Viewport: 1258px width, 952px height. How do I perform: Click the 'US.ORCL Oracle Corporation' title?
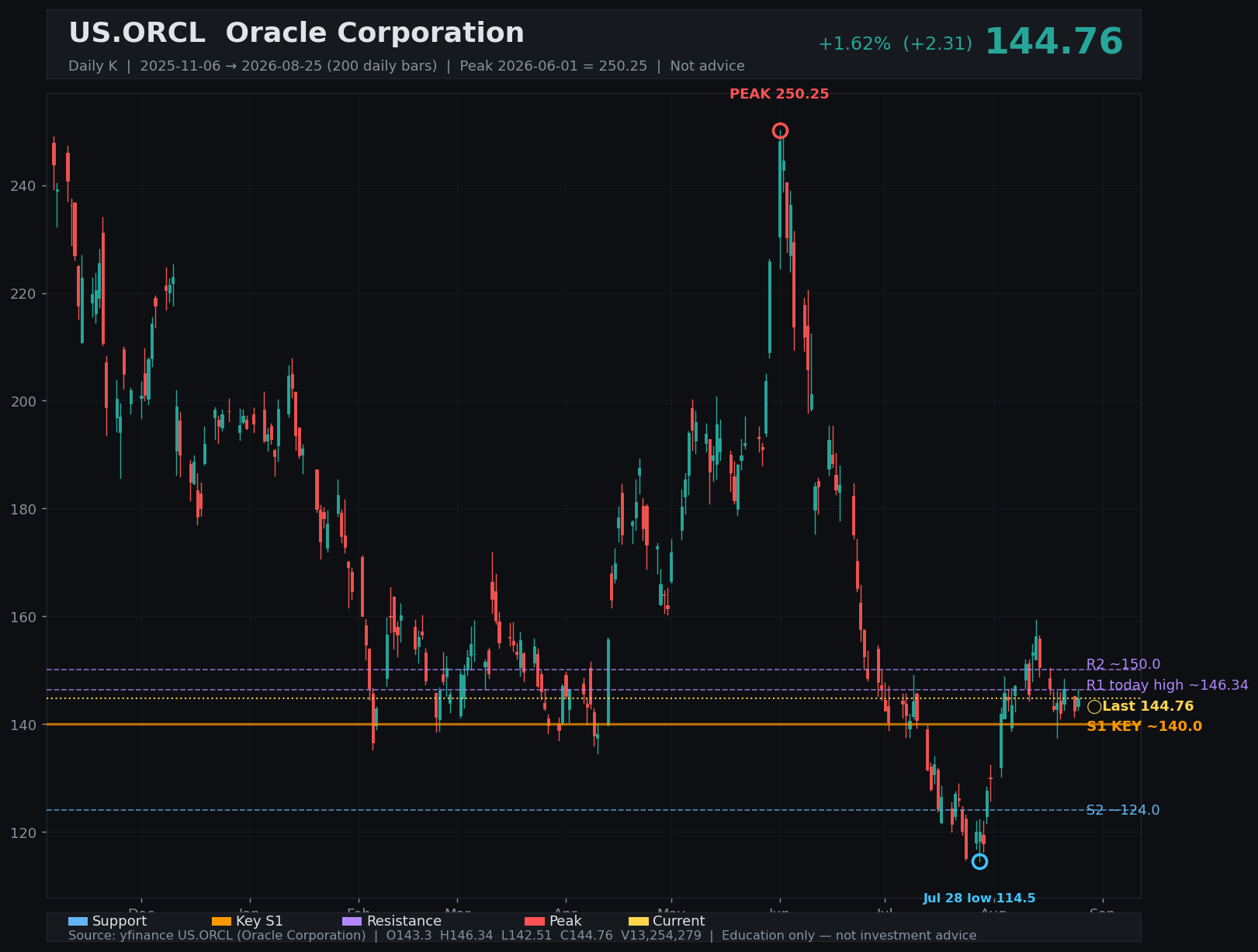click(296, 33)
